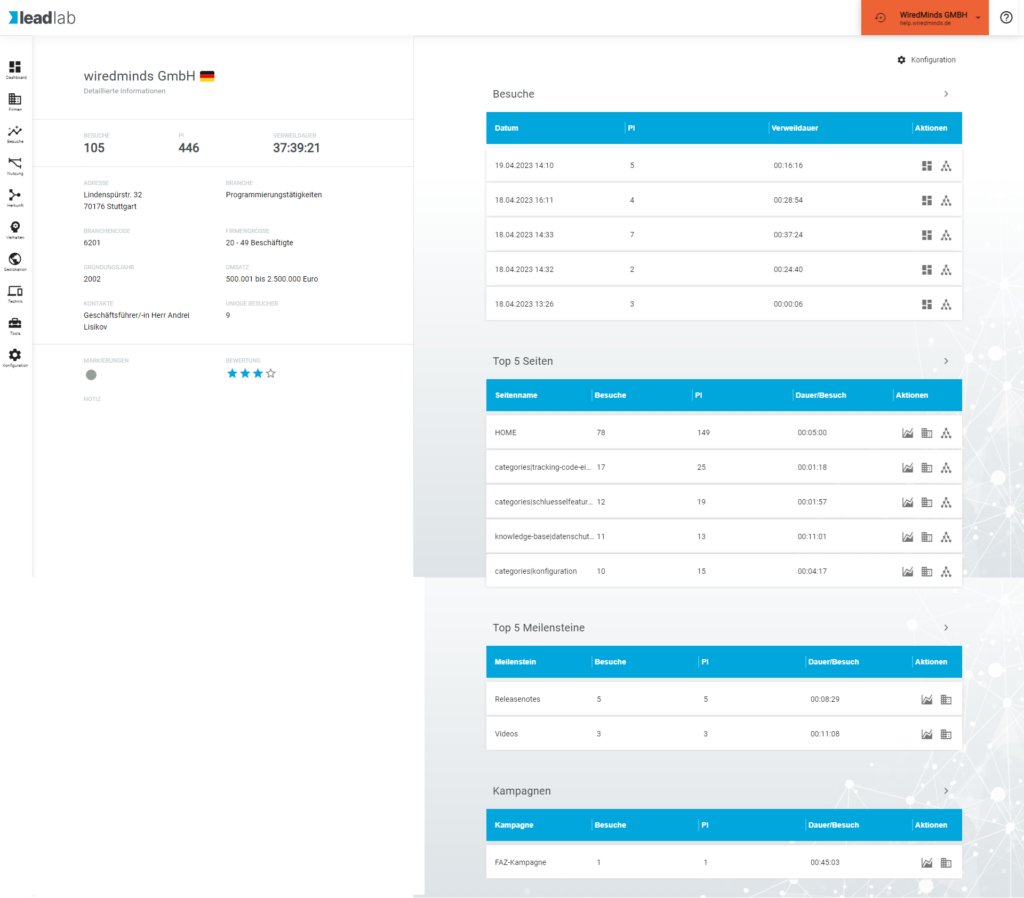Click the FAZ-Kampagne campaign name

point(520,862)
